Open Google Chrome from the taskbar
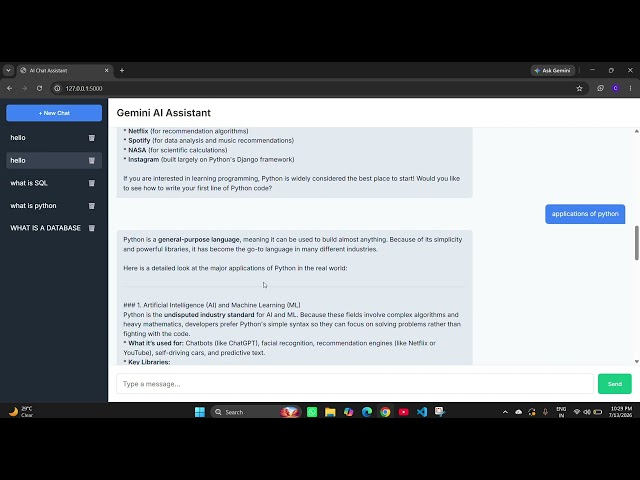 pyautogui.click(x=385, y=412)
